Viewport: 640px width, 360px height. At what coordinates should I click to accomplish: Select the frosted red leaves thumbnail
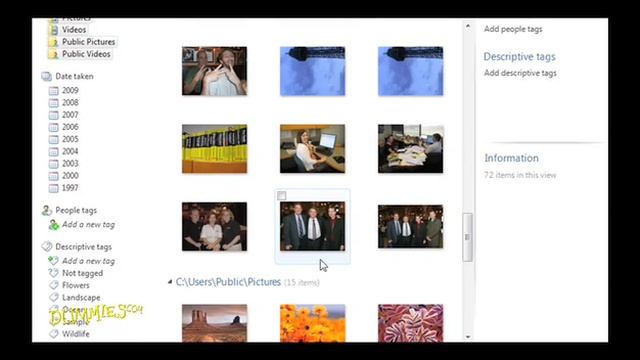[410, 323]
